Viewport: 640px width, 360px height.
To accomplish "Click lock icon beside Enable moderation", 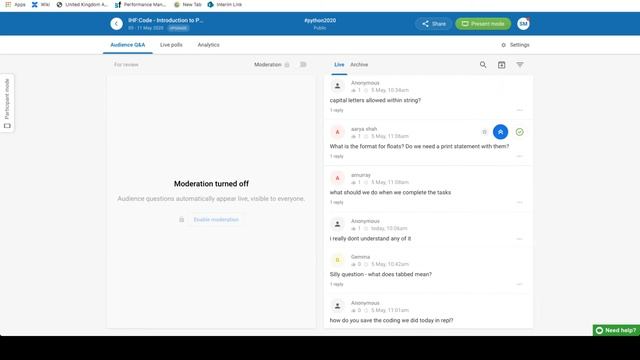I will (x=182, y=220).
